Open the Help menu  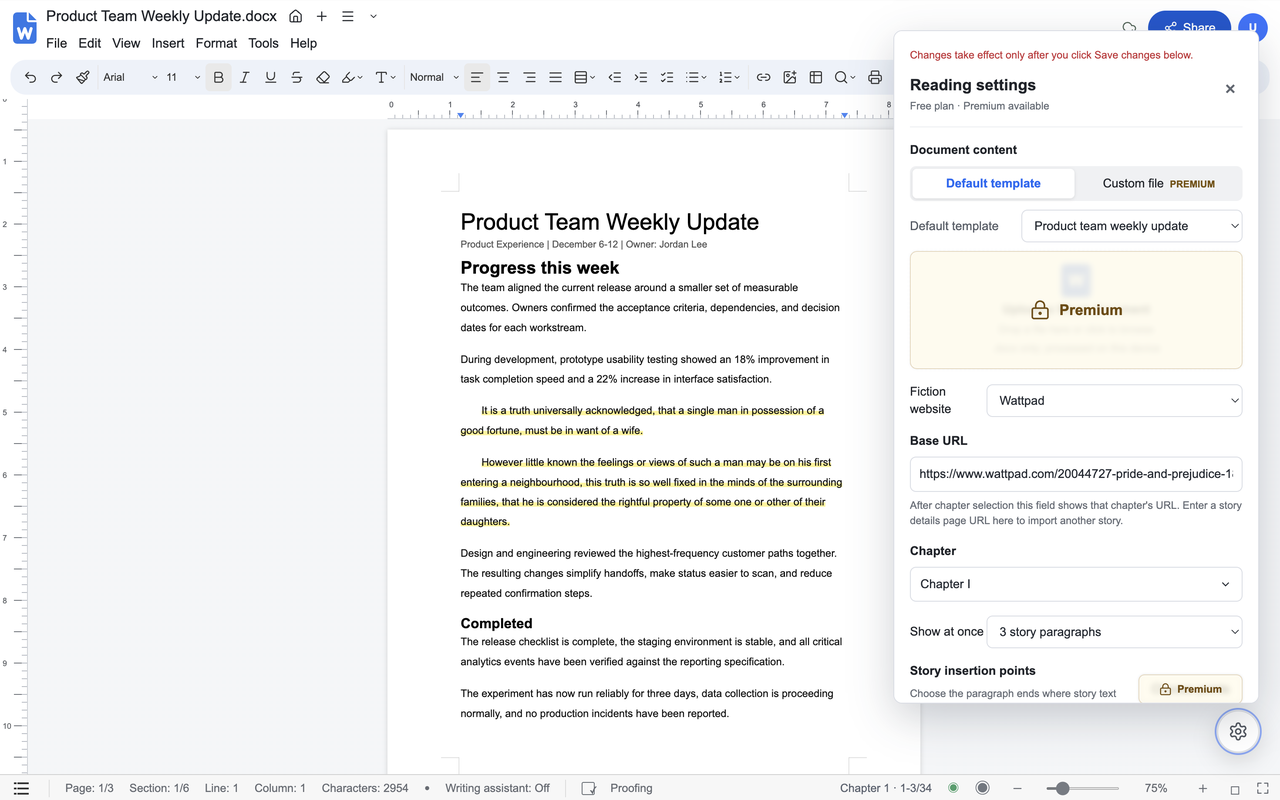point(303,43)
